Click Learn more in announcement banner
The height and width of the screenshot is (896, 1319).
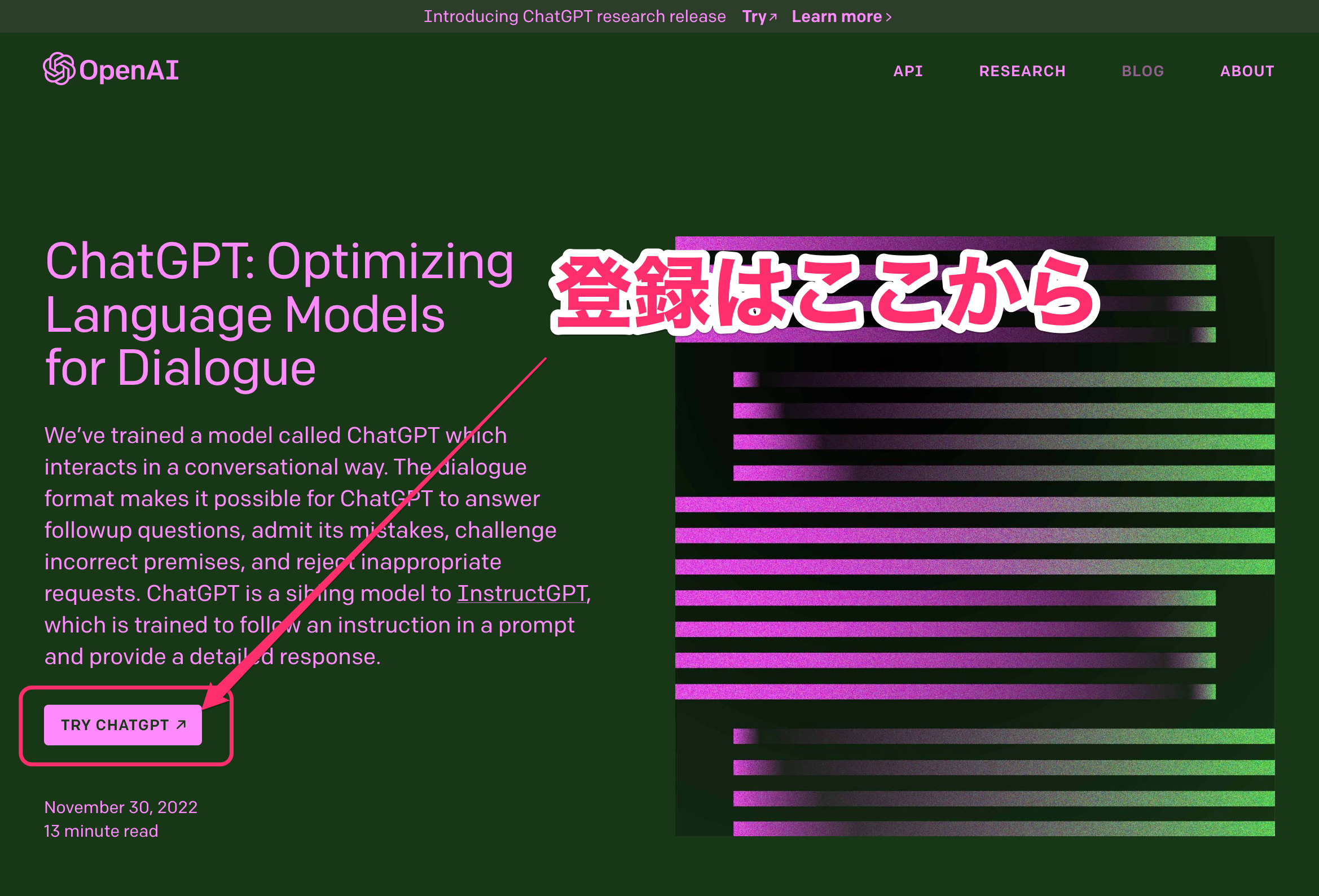pyautogui.click(x=836, y=16)
